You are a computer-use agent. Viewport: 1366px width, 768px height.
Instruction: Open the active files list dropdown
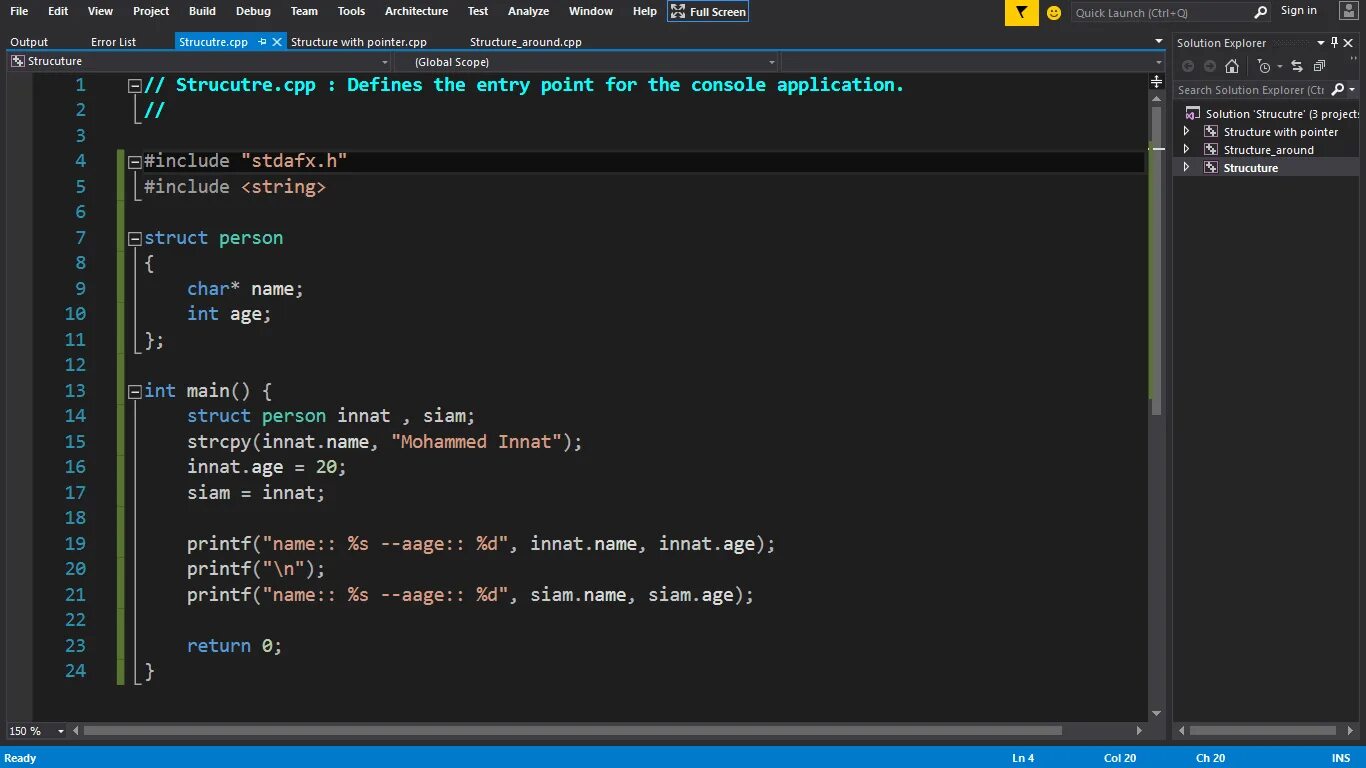pyautogui.click(x=1159, y=42)
